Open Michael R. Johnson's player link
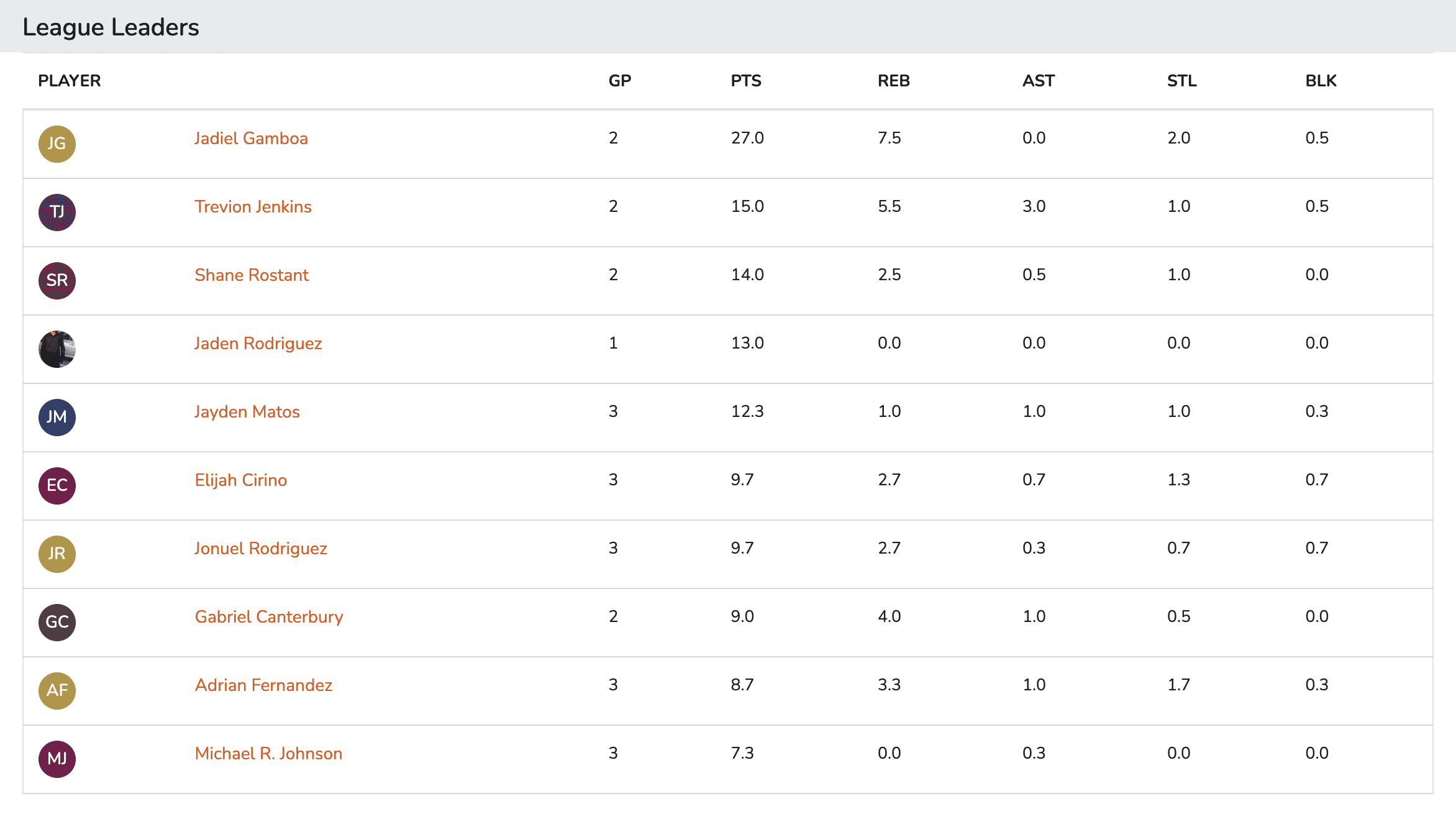Screen dimensions: 1456x814 click(x=268, y=753)
